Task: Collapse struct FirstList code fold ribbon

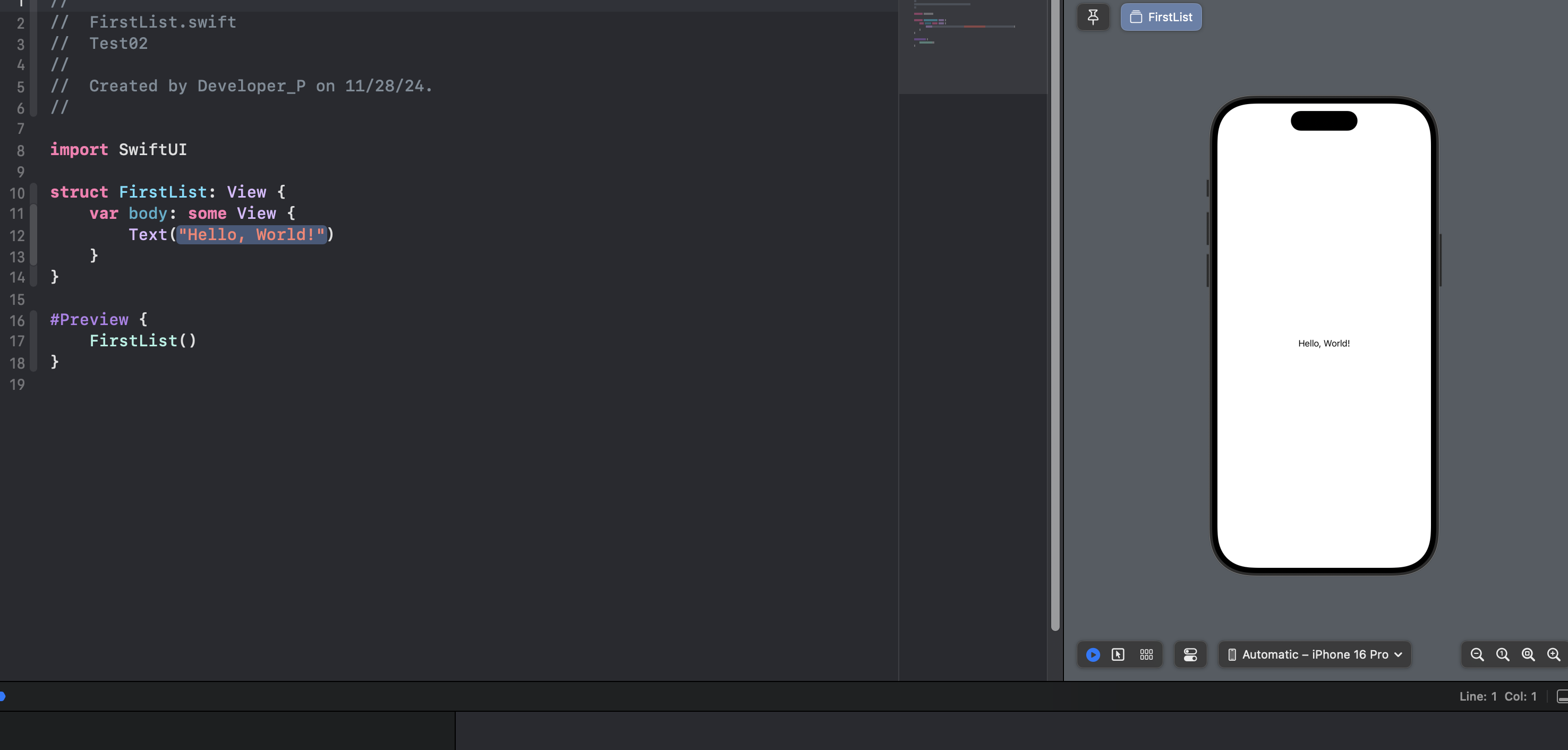Action: click(x=34, y=192)
